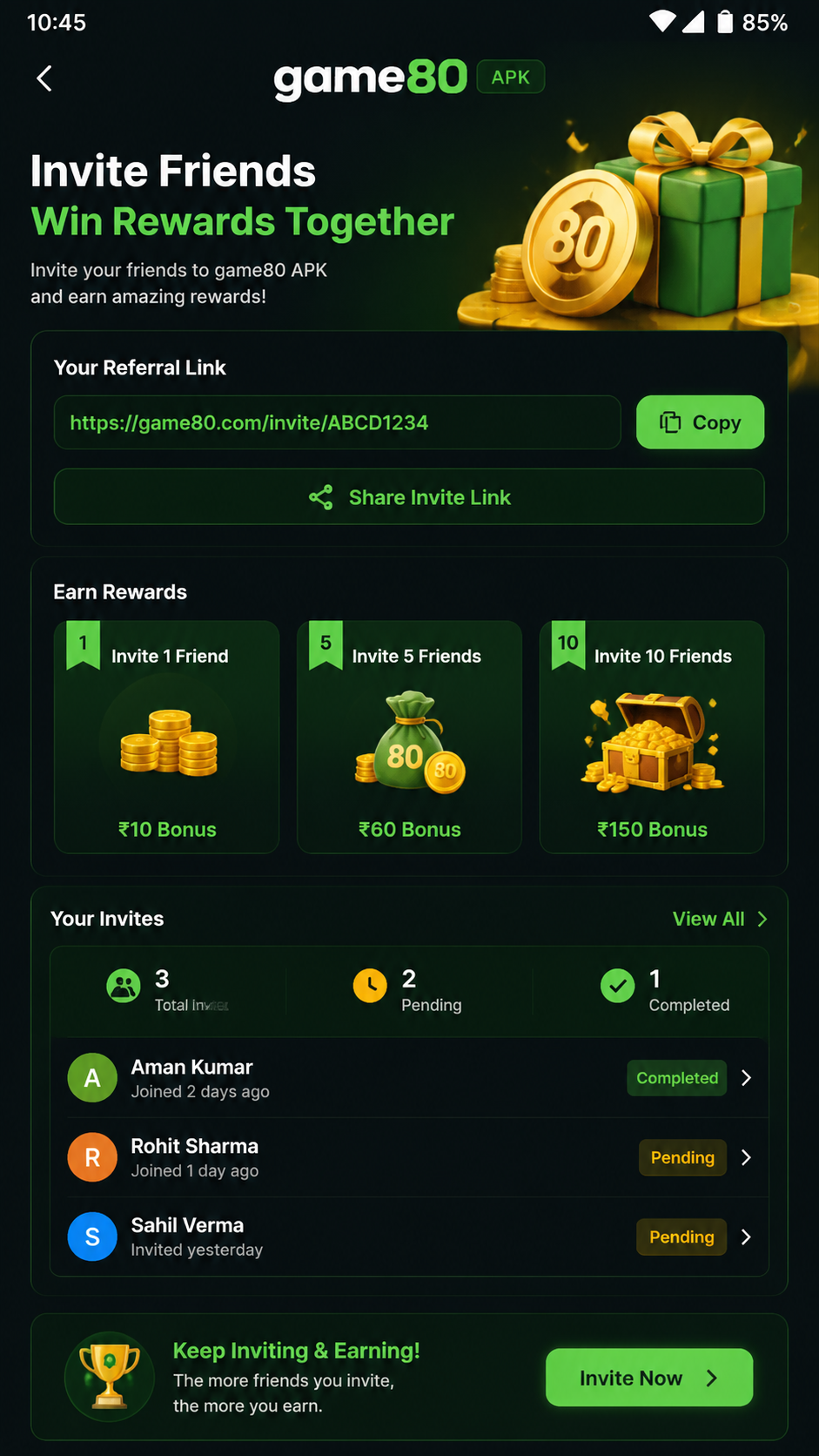Open View All invites
The image size is (819, 1456).
(x=720, y=919)
